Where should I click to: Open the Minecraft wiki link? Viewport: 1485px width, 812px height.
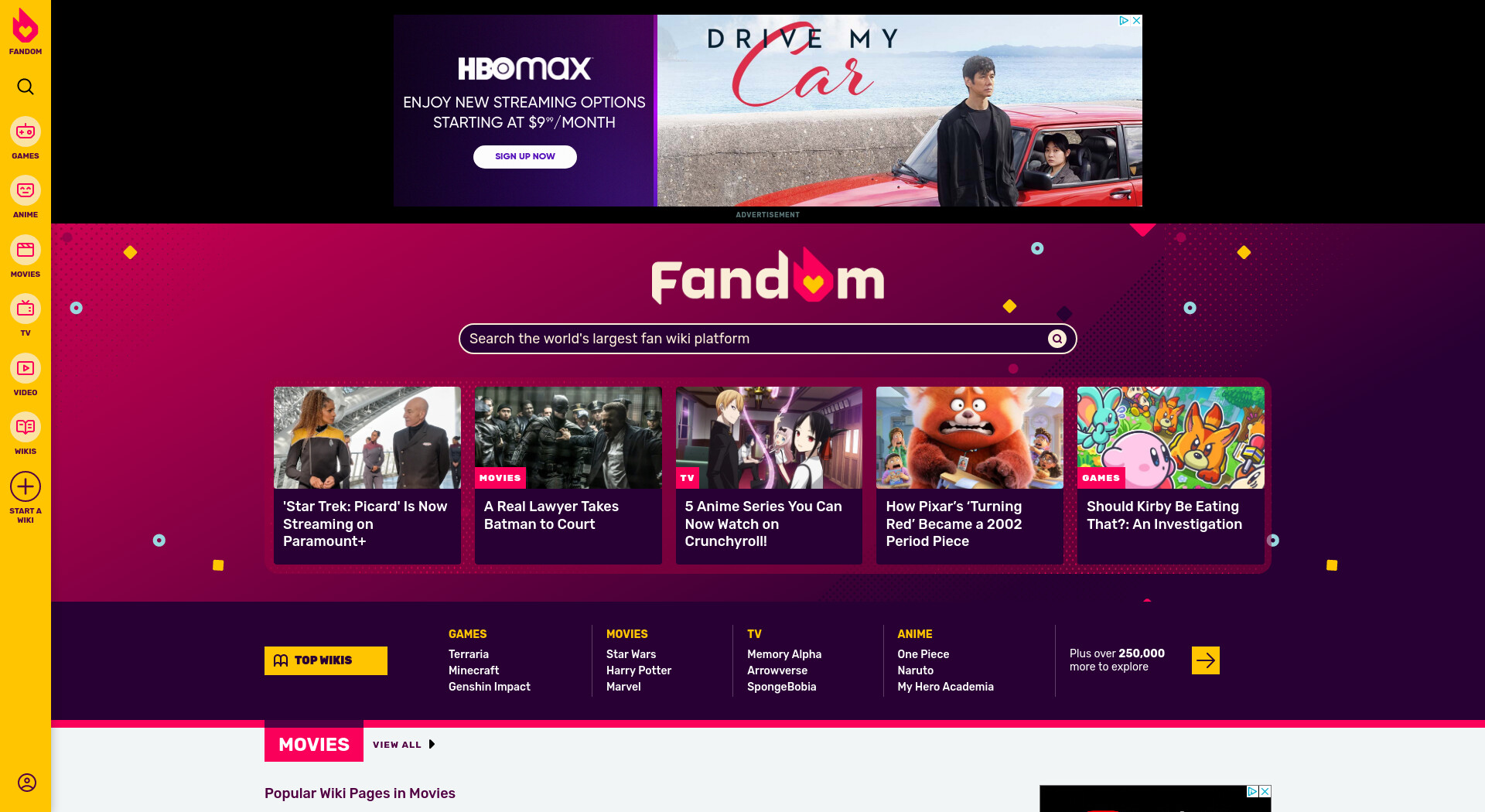coord(473,670)
